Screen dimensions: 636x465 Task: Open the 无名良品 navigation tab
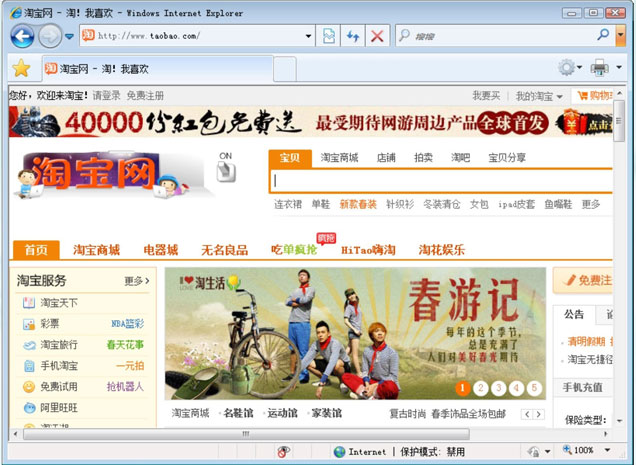[224, 250]
